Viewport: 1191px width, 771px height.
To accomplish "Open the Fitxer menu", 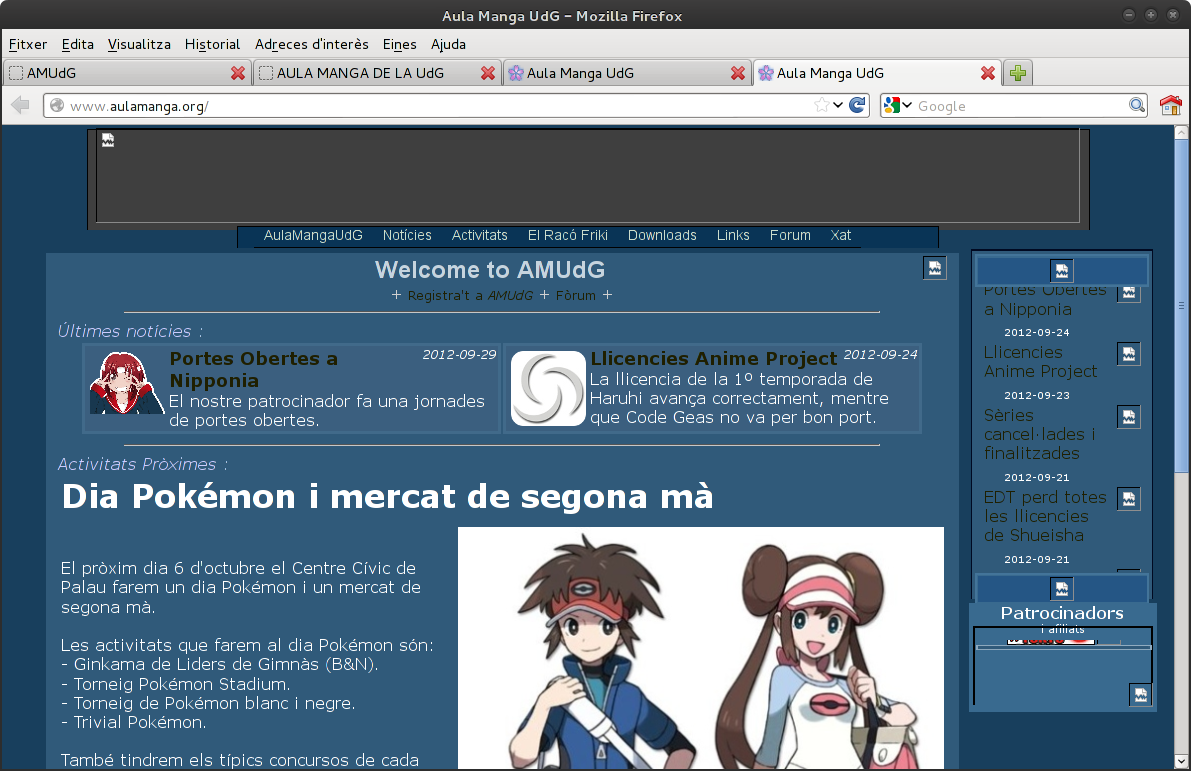I will pos(27,44).
